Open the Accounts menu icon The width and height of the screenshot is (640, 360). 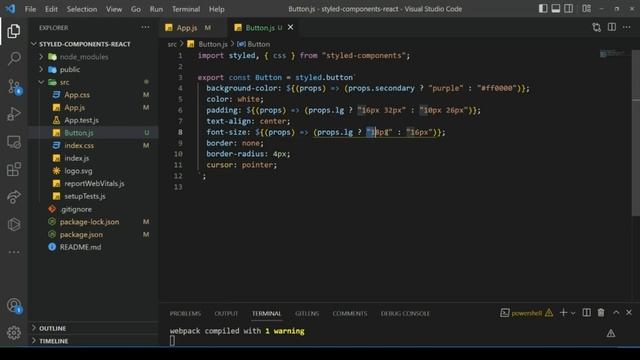(13, 305)
